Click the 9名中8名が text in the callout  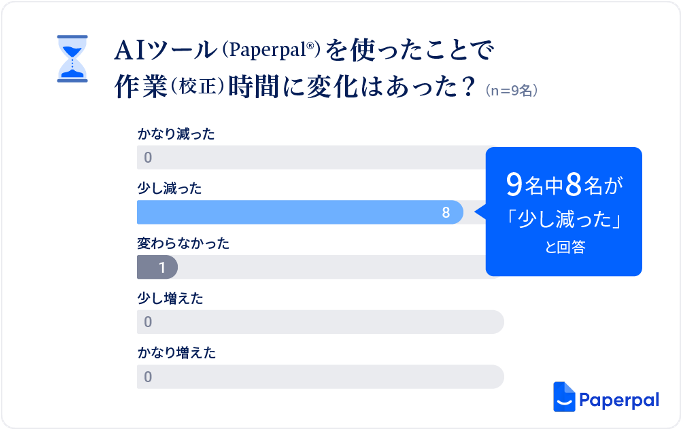[564, 183]
